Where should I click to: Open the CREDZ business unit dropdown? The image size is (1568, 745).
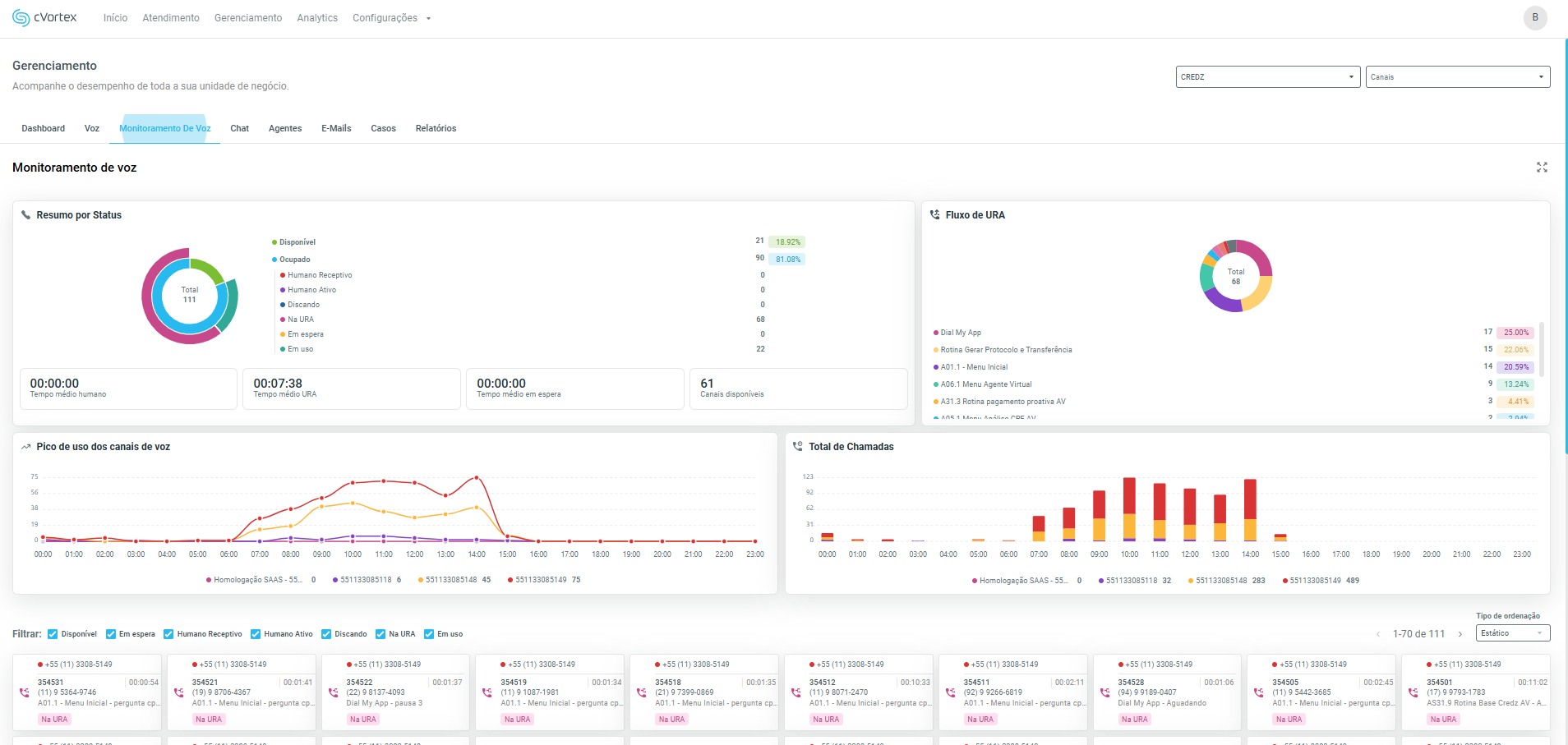(x=1268, y=77)
